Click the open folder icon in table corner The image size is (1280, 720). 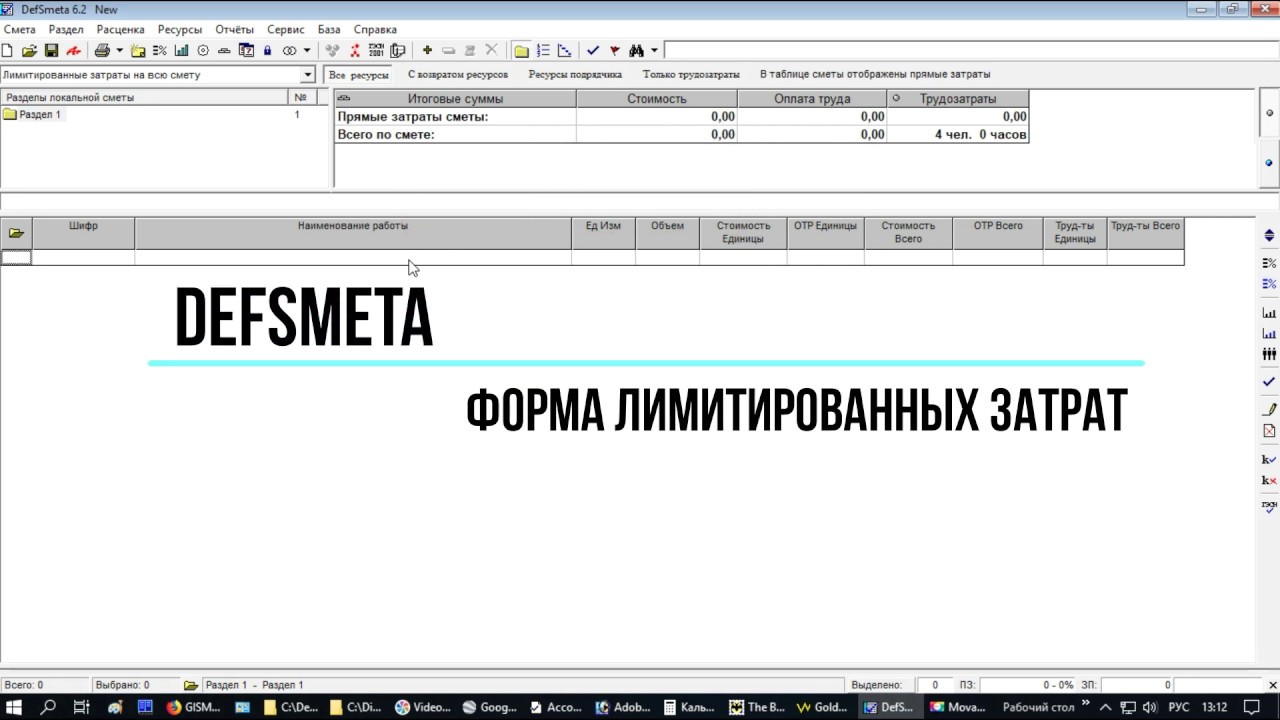tap(16, 233)
